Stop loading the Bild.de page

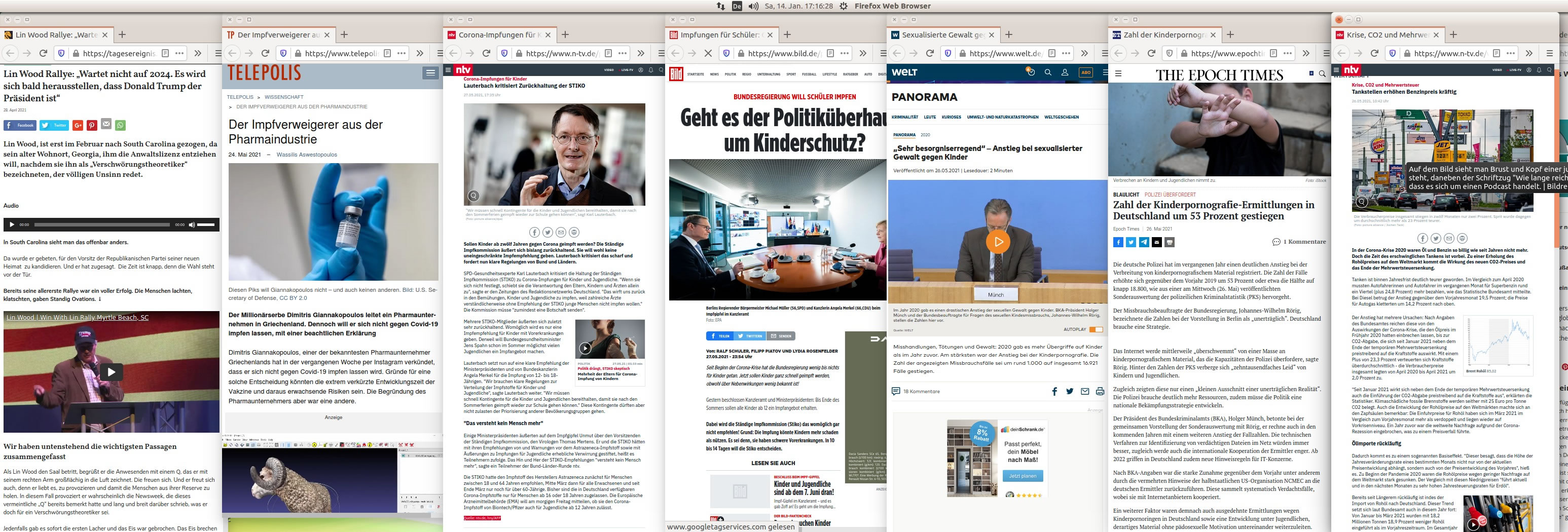tap(708, 54)
